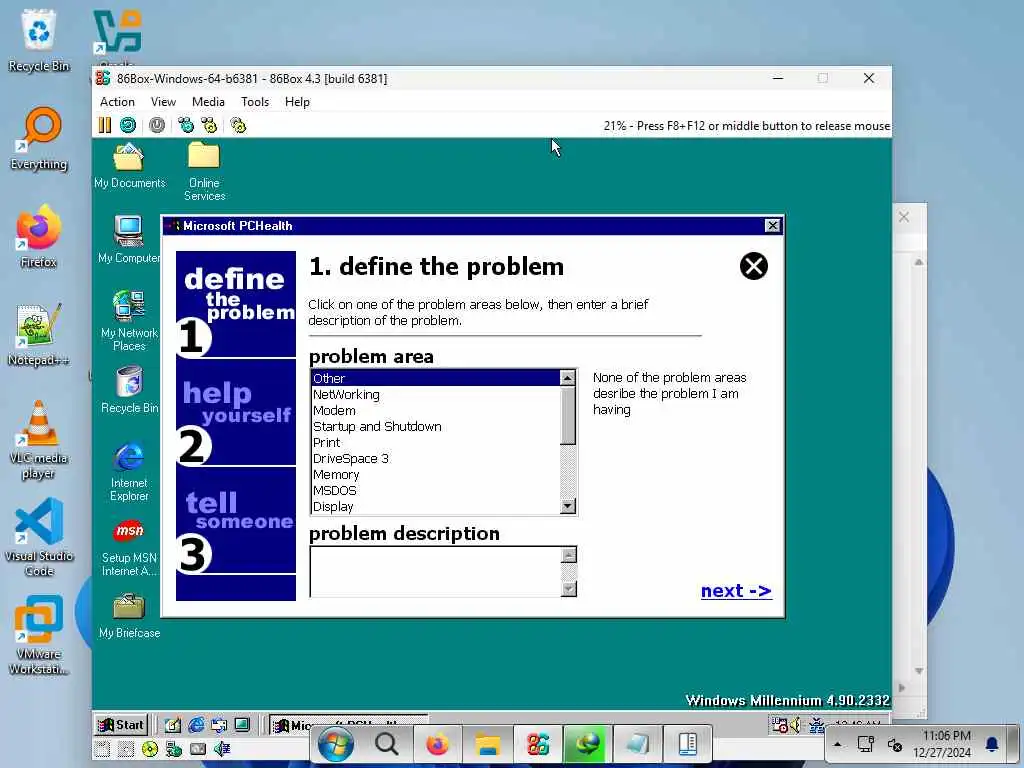
Task: Open File Explorer from host taskbar
Action: tap(487, 744)
